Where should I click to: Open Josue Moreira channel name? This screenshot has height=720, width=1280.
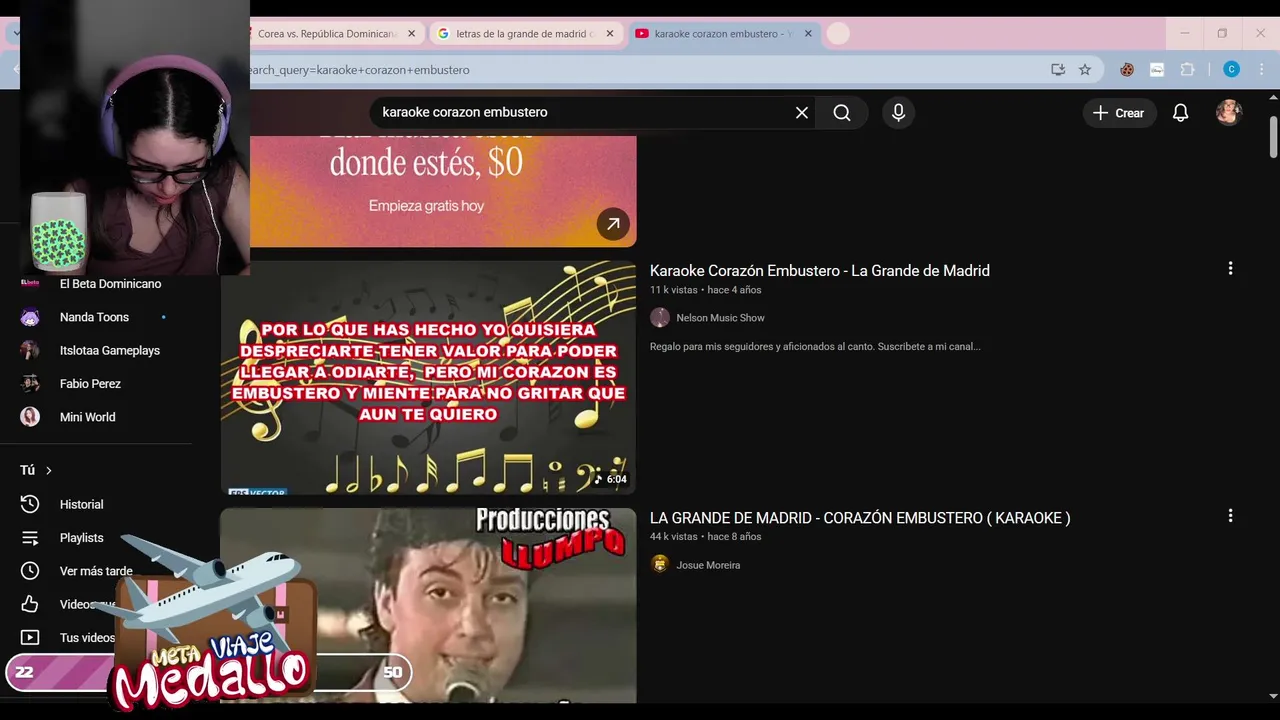pyautogui.click(x=708, y=565)
